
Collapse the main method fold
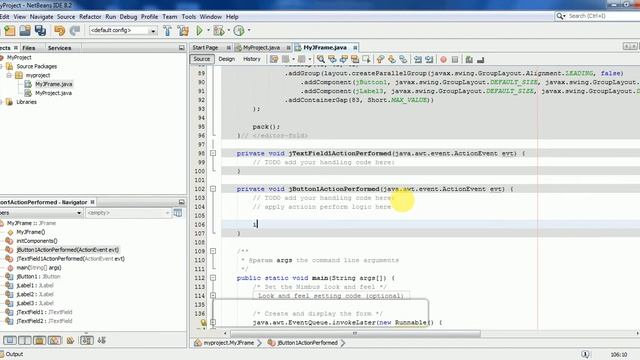pos(213,278)
